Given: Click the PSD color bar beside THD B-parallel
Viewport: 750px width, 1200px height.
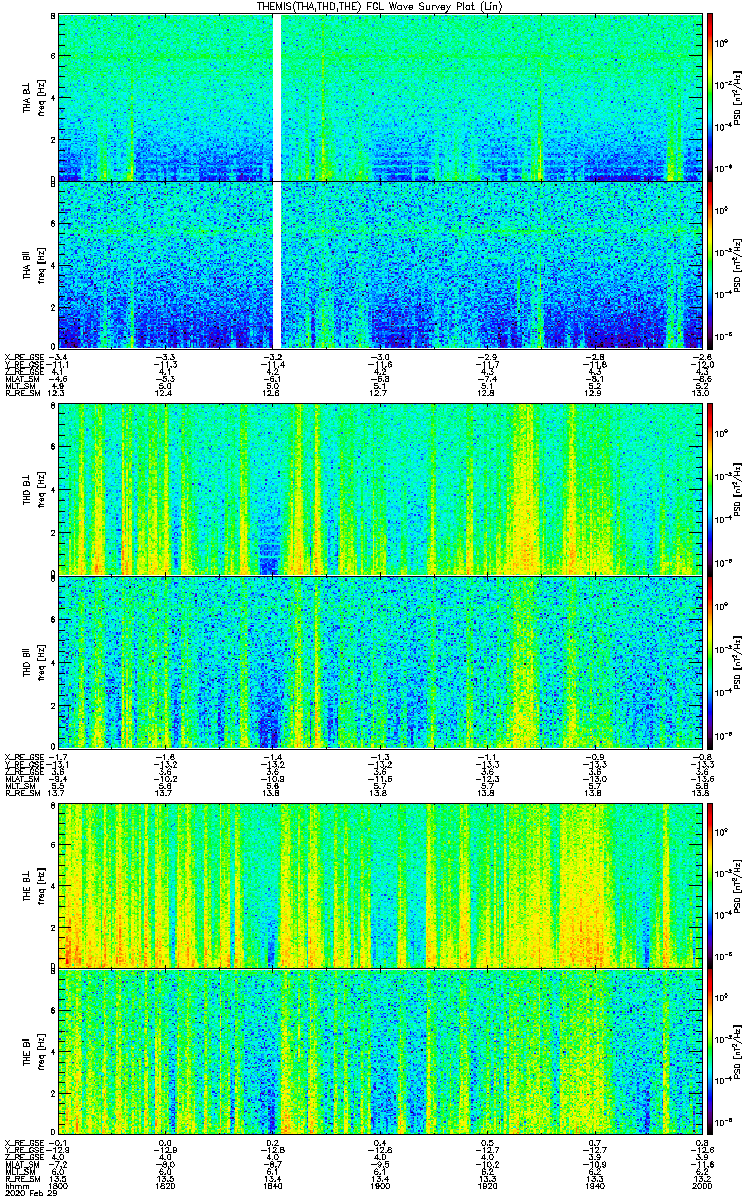Looking at the screenshot, I should click(709, 661).
